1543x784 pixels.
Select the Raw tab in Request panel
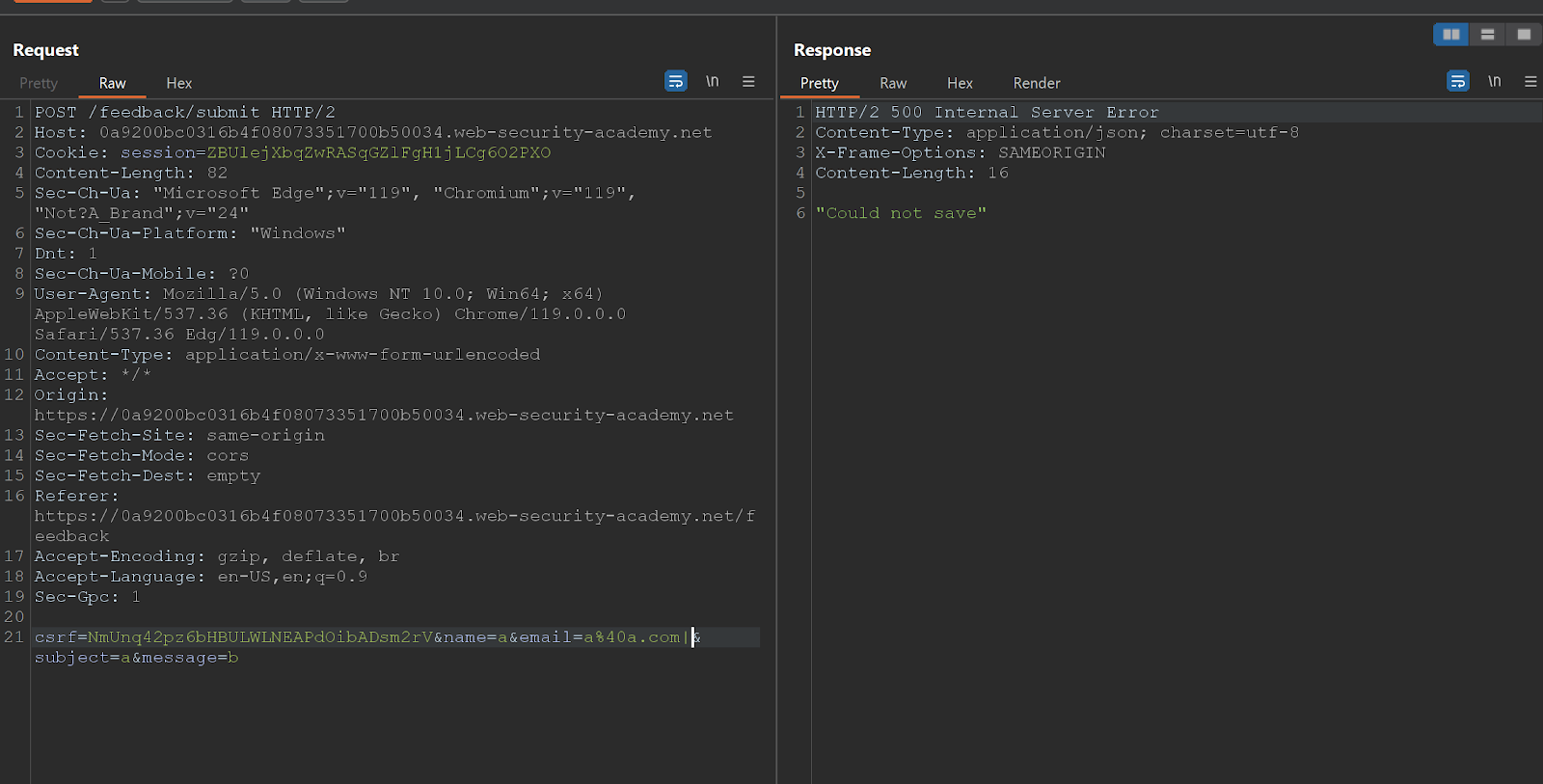[x=112, y=84]
